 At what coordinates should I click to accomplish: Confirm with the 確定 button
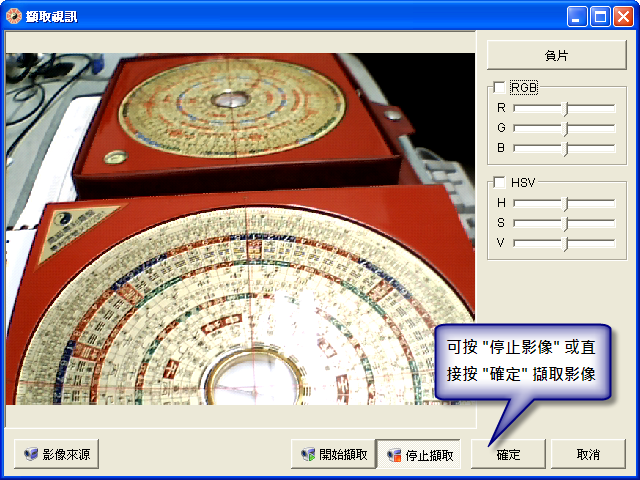[508, 454]
